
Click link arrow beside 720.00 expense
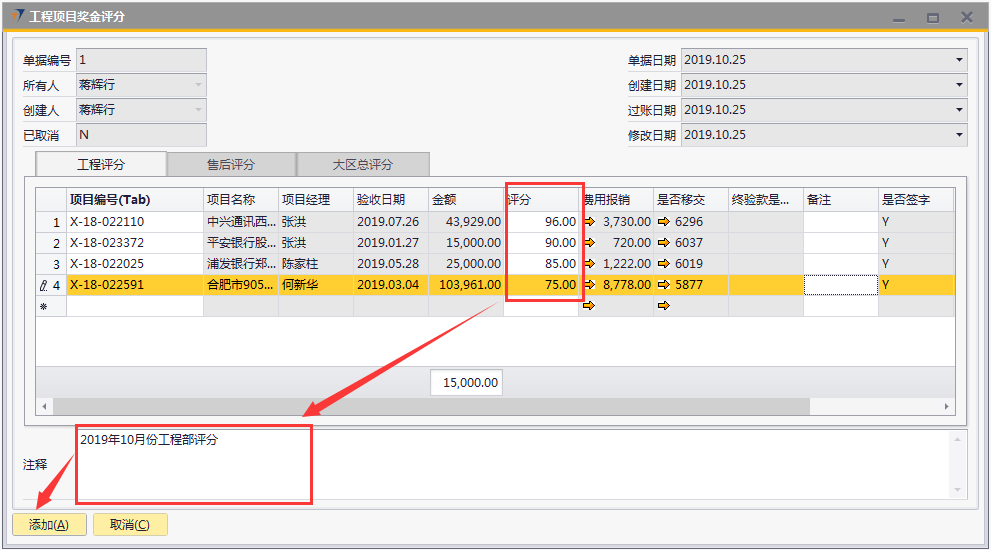(x=589, y=243)
